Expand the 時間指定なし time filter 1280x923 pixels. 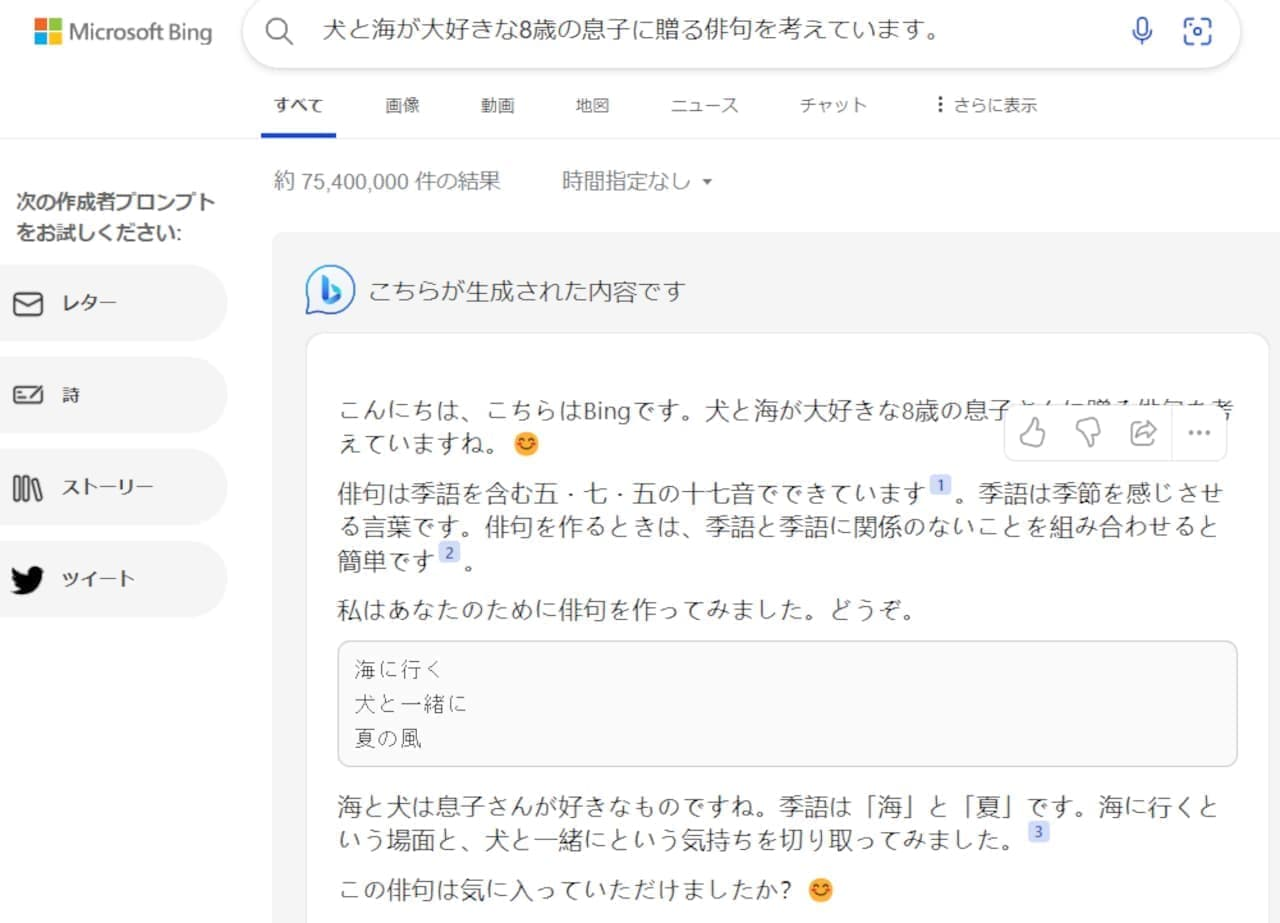point(637,182)
